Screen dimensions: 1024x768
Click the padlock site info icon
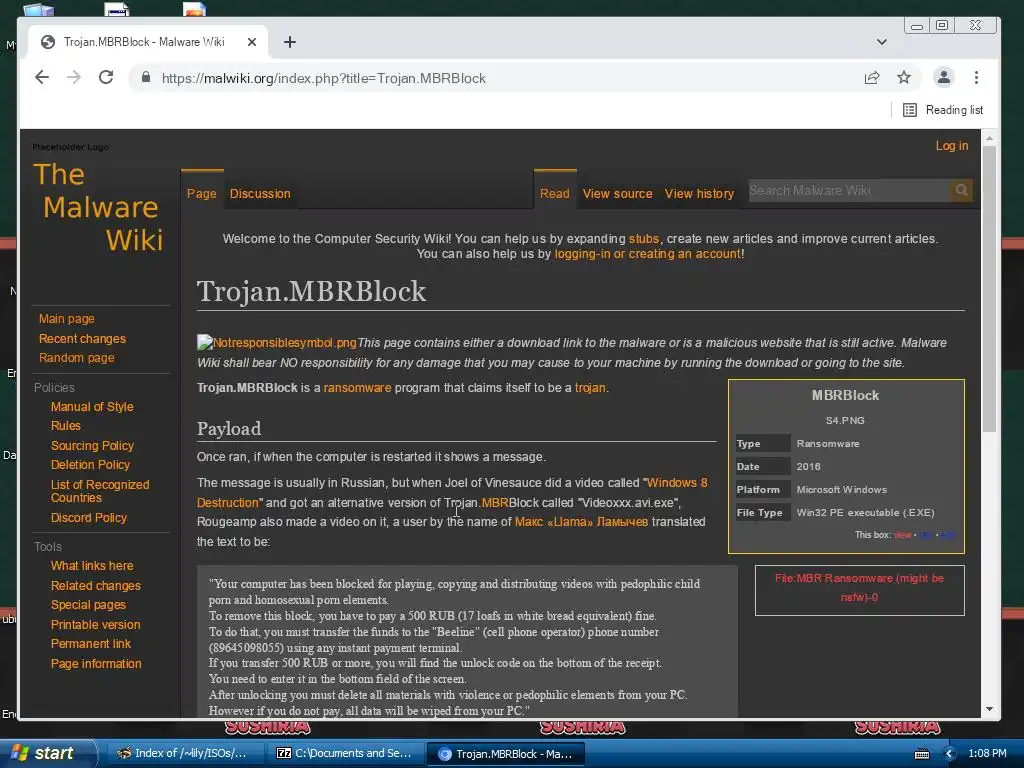tap(146, 78)
